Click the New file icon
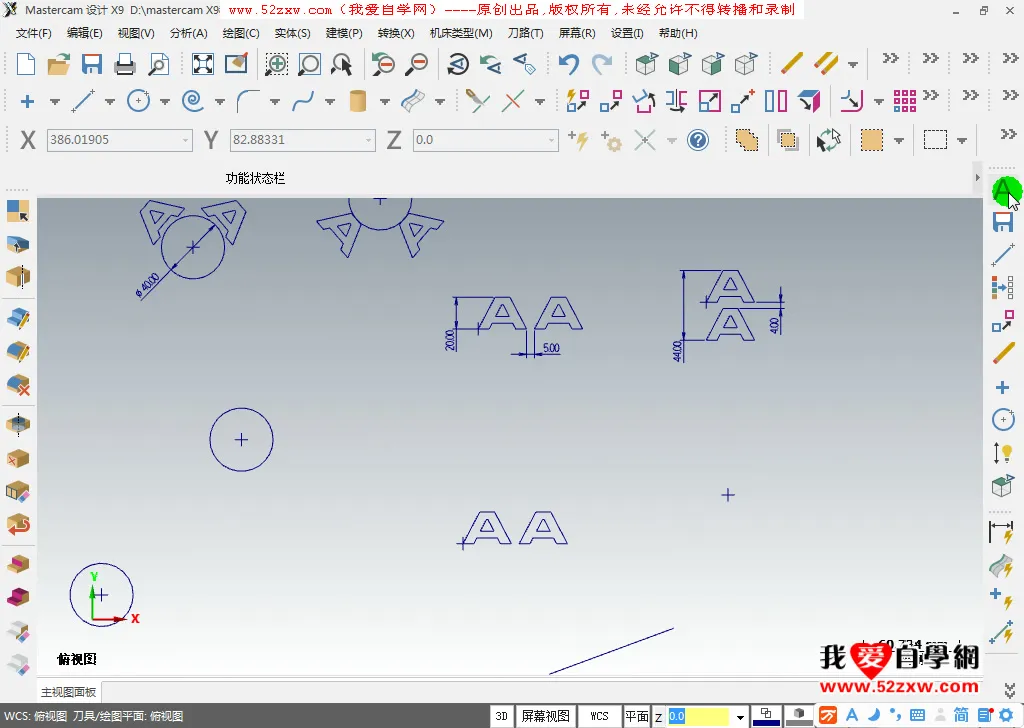 pyautogui.click(x=26, y=65)
